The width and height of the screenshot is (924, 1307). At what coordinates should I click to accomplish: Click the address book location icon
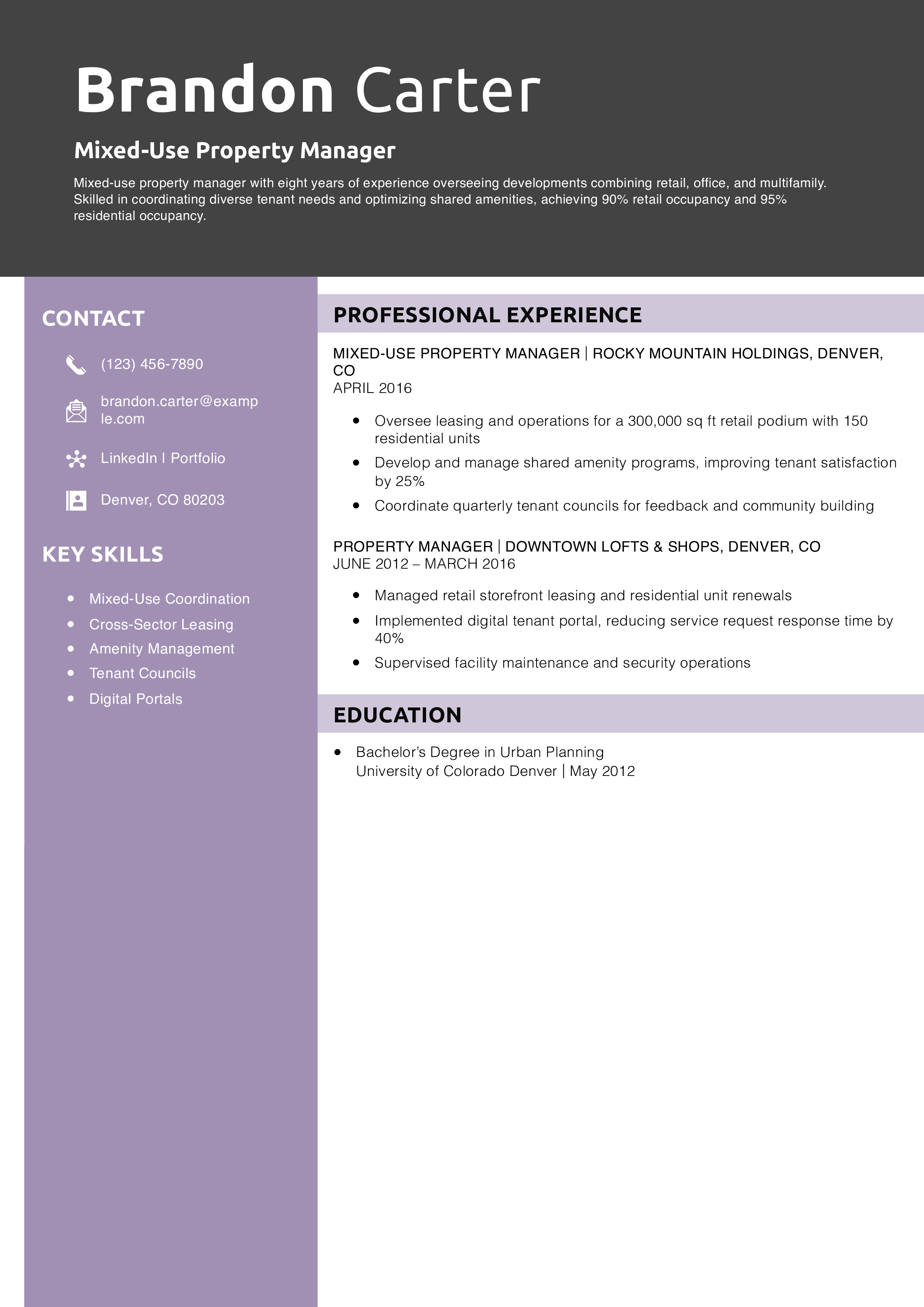click(x=76, y=501)
